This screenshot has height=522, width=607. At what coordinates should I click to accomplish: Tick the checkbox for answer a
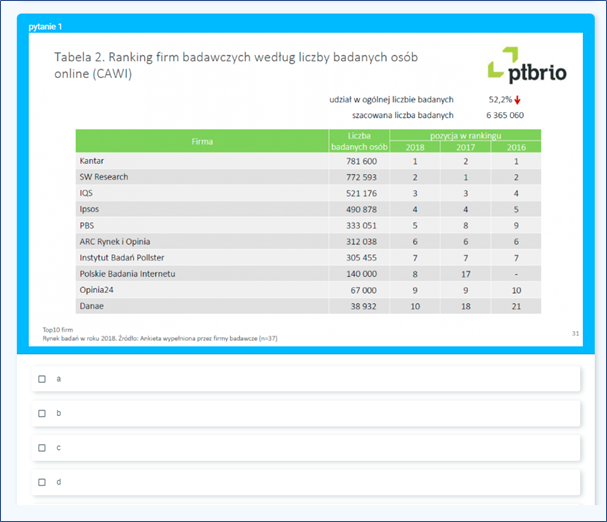(42, 379)
